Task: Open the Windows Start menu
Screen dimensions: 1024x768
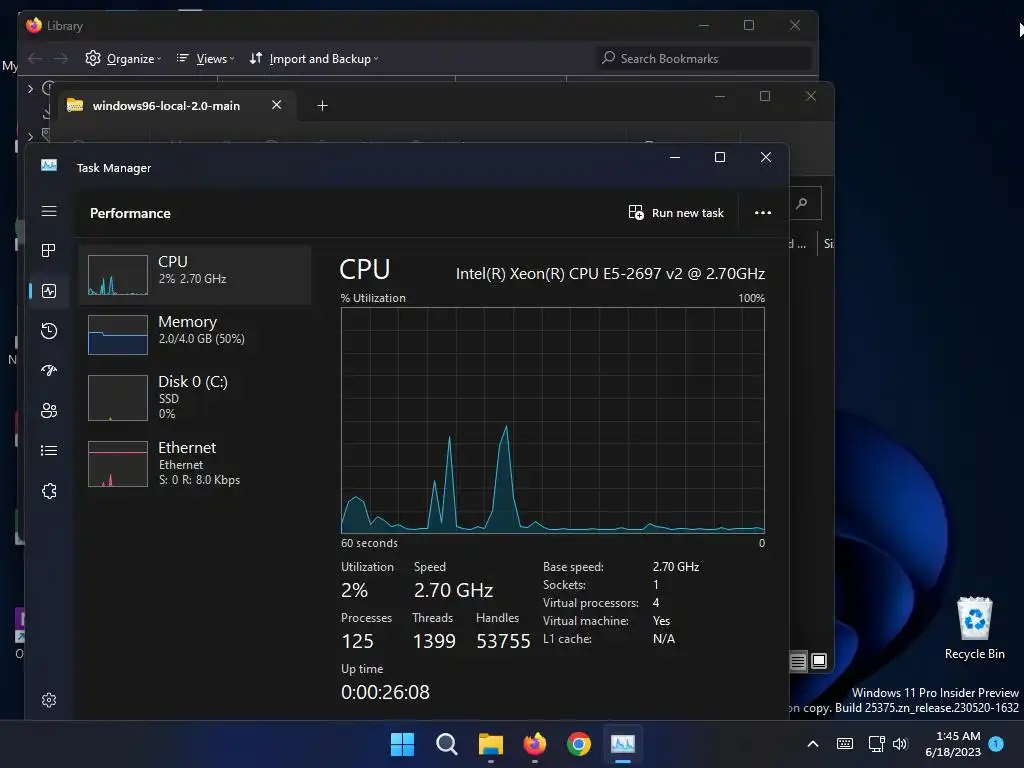Action: 402,744
